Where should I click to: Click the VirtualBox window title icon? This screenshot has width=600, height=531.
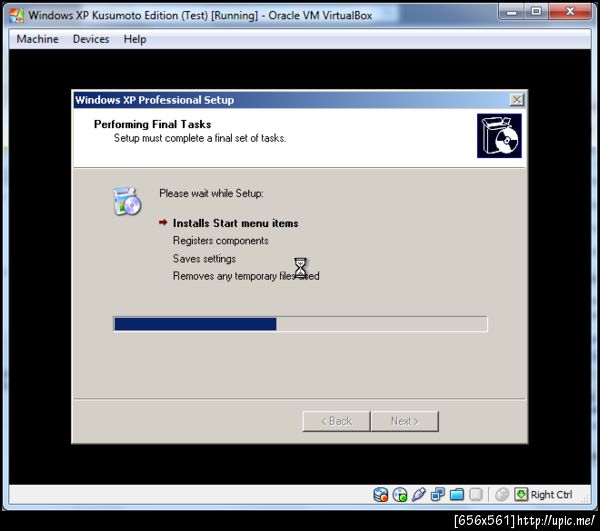[x=16, y=15]
